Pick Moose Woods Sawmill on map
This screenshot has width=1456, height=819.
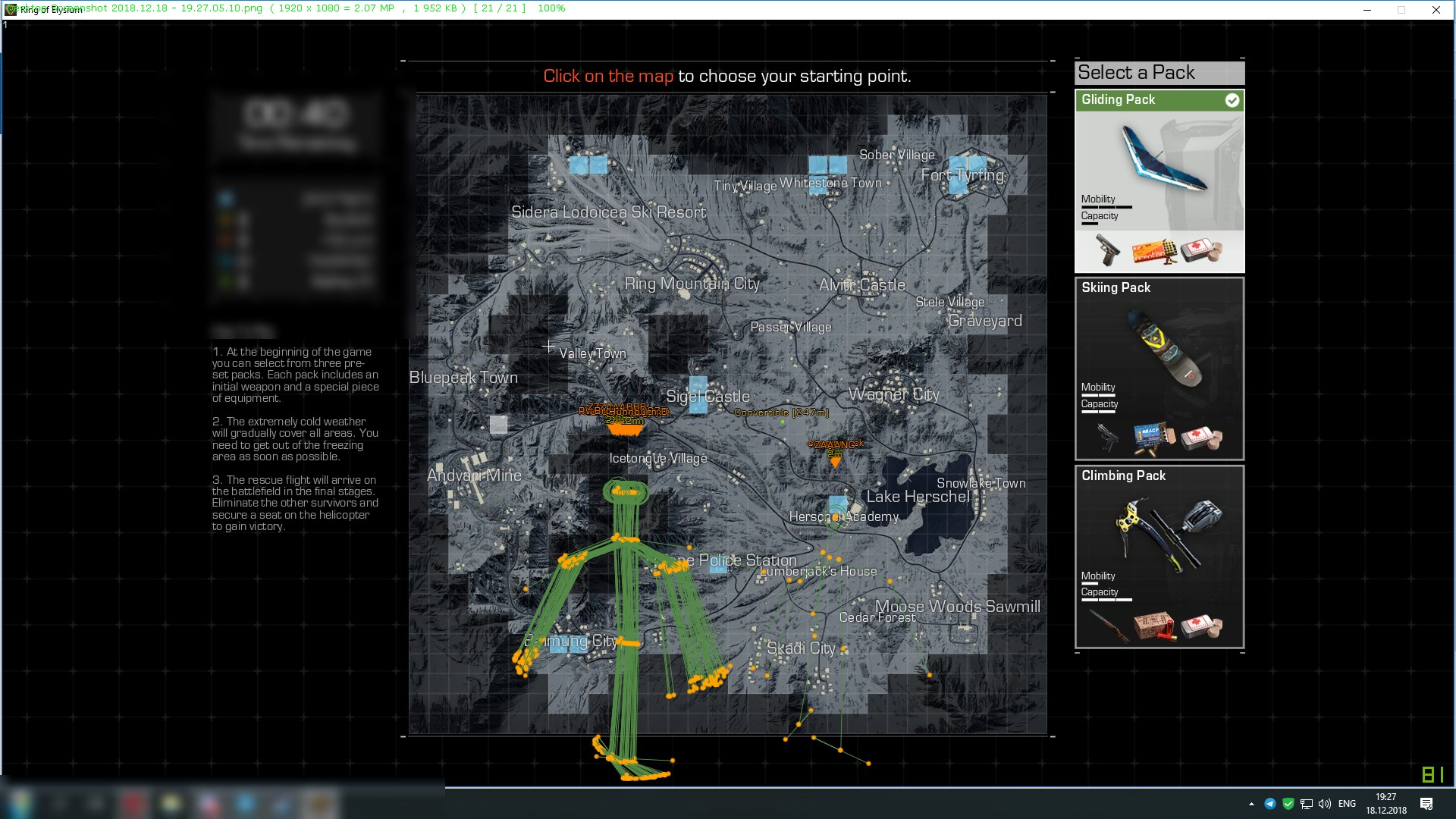[x=957, y=607]
